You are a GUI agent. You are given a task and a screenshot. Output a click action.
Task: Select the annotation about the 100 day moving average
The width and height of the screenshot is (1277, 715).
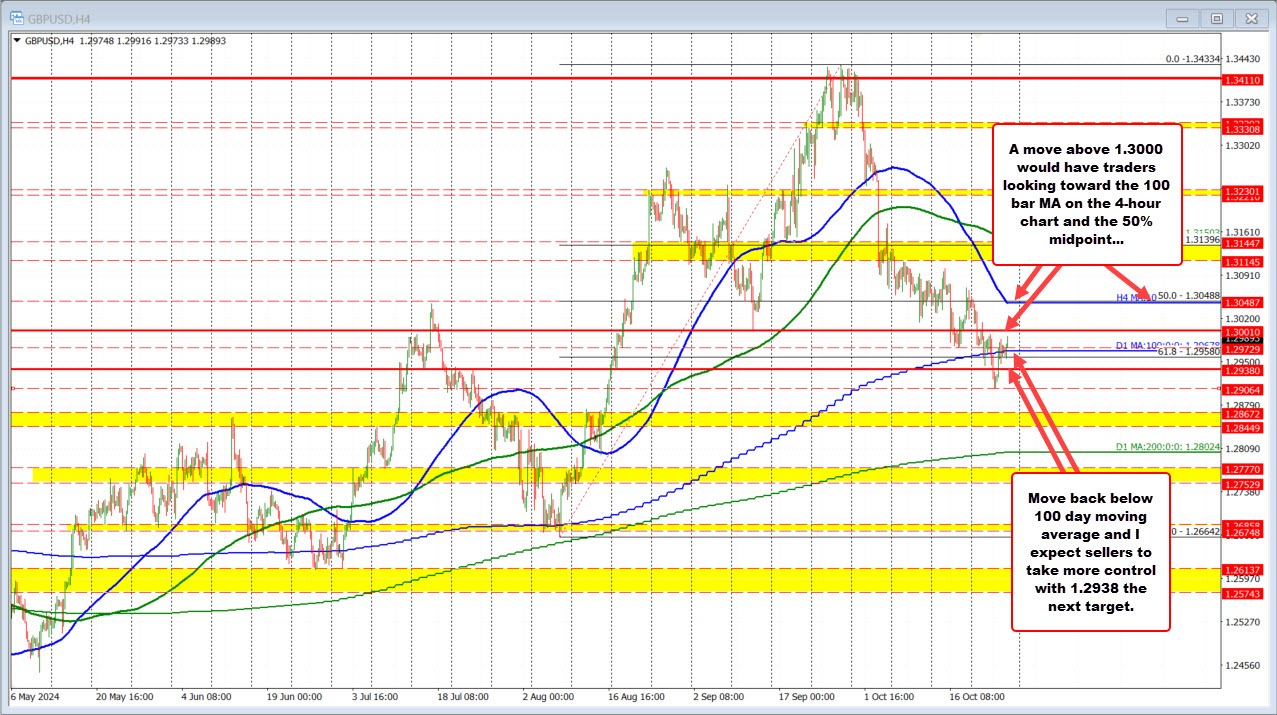click(x=1090, y=552)
